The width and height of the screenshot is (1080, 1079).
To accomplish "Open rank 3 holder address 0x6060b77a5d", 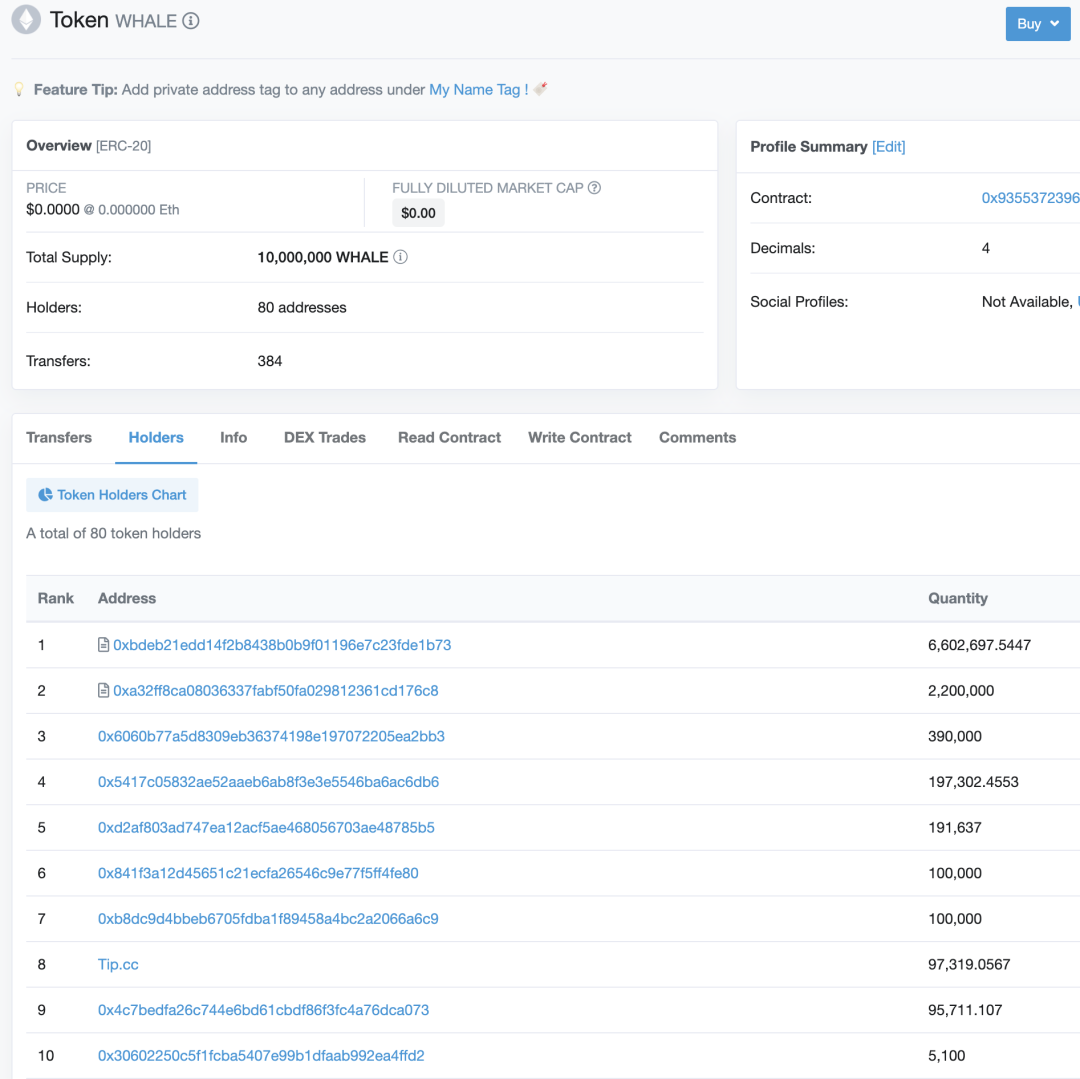I will (x=271, y=737).
